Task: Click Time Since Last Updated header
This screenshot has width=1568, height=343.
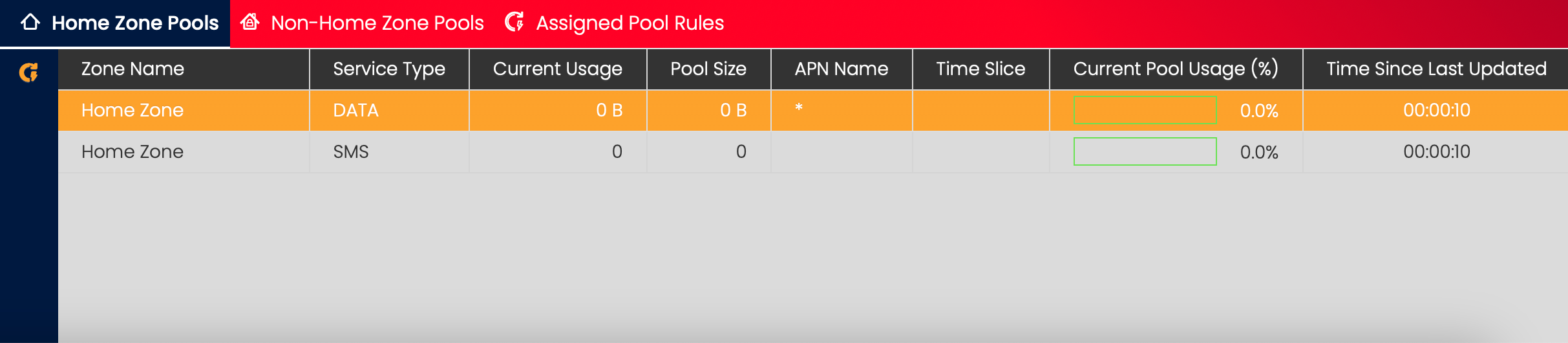Action: click(x=1436, y=69)
